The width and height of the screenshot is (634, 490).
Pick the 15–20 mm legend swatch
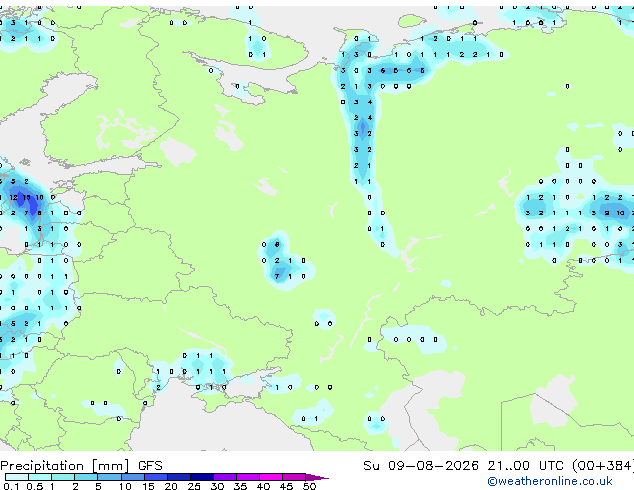(x=156, y=477)
